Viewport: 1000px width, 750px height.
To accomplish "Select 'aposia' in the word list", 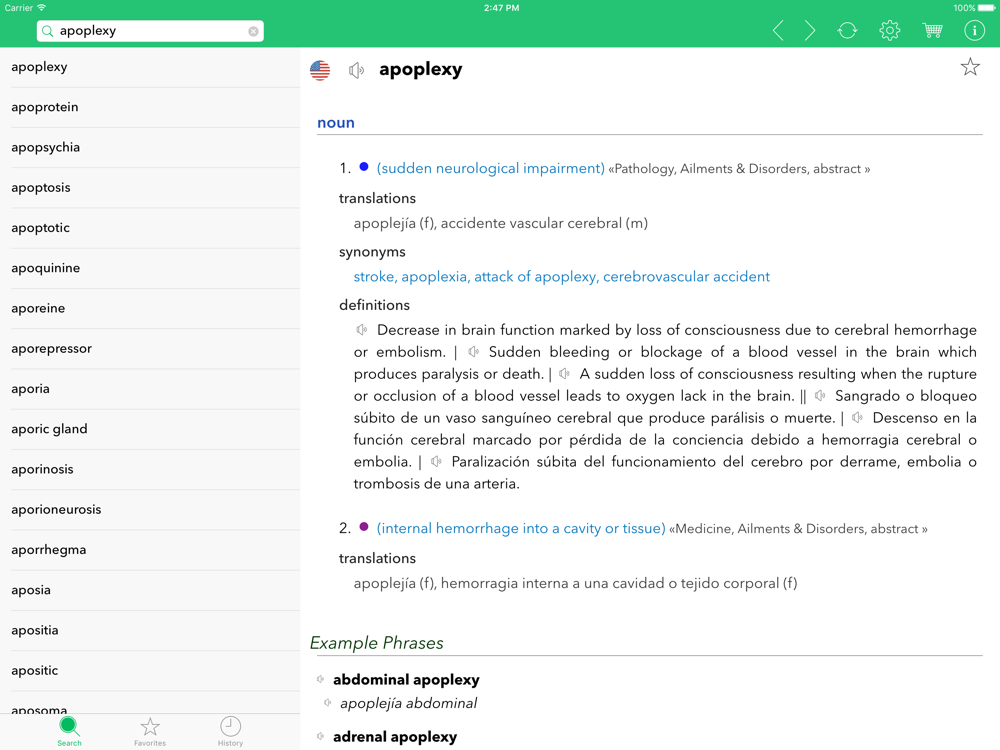I will [150, 589].
